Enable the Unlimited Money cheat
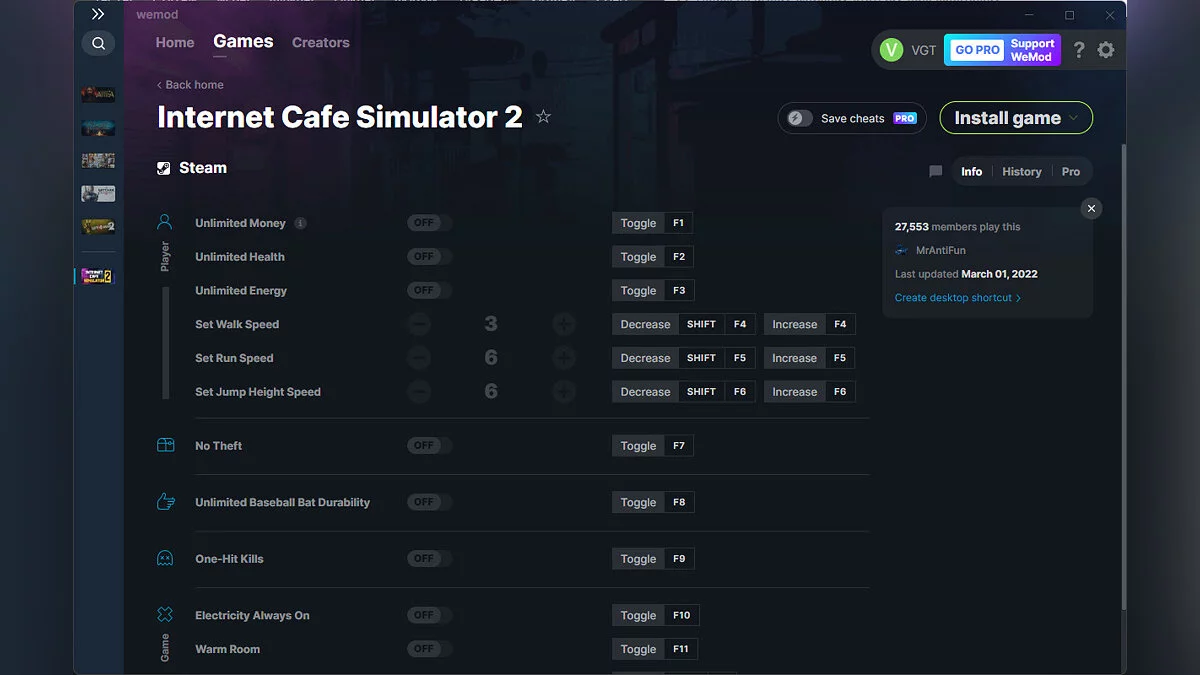Screen dimensions: 1200x675 pyautogui.click(x=428, y=222)
